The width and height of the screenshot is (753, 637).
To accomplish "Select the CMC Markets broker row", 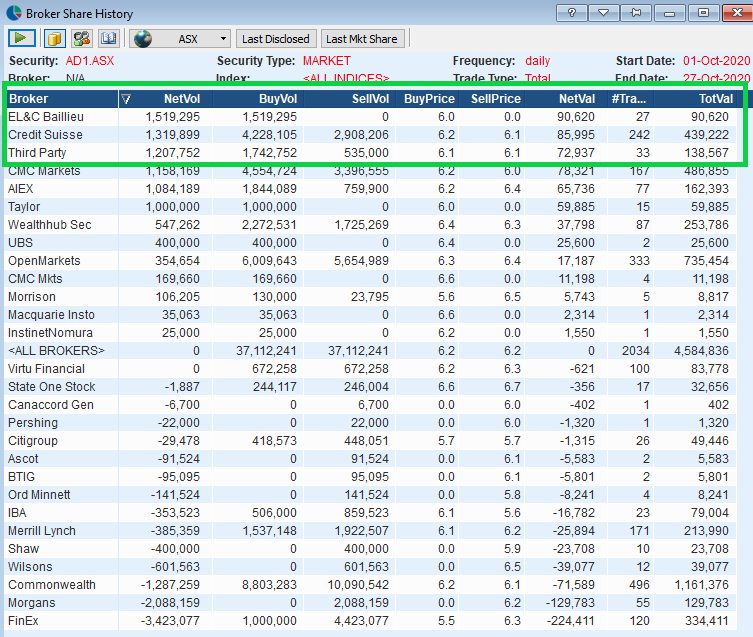I will point(371,171).
